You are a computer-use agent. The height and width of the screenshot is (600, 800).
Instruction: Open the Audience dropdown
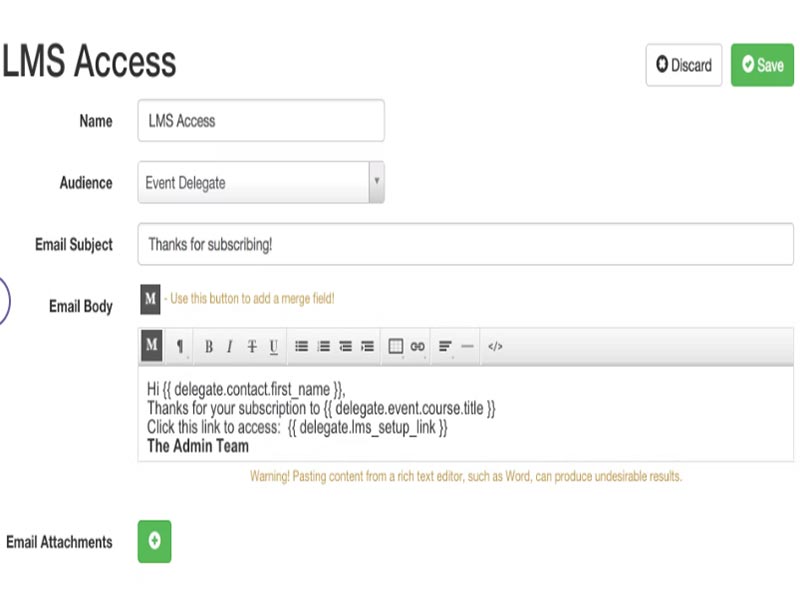pos(260,183)
